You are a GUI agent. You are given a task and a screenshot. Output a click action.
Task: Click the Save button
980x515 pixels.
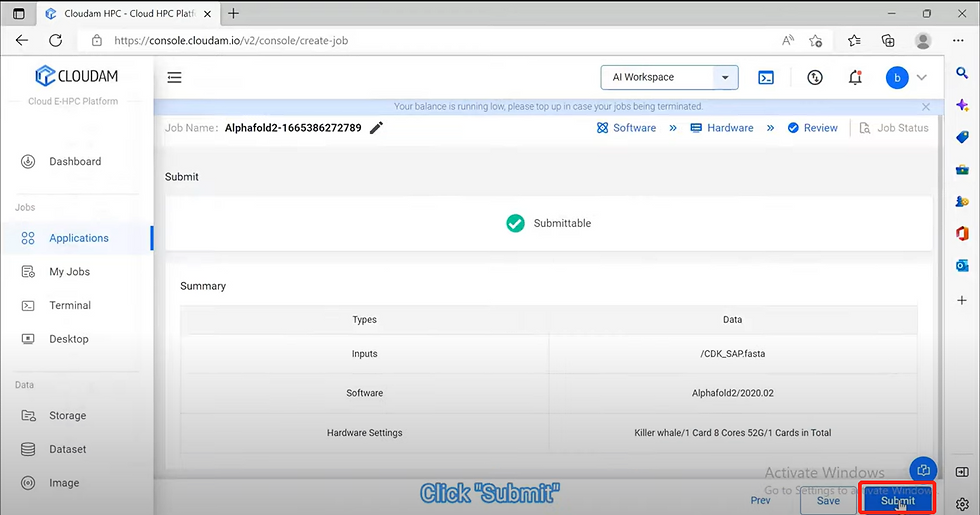point(828,501)
